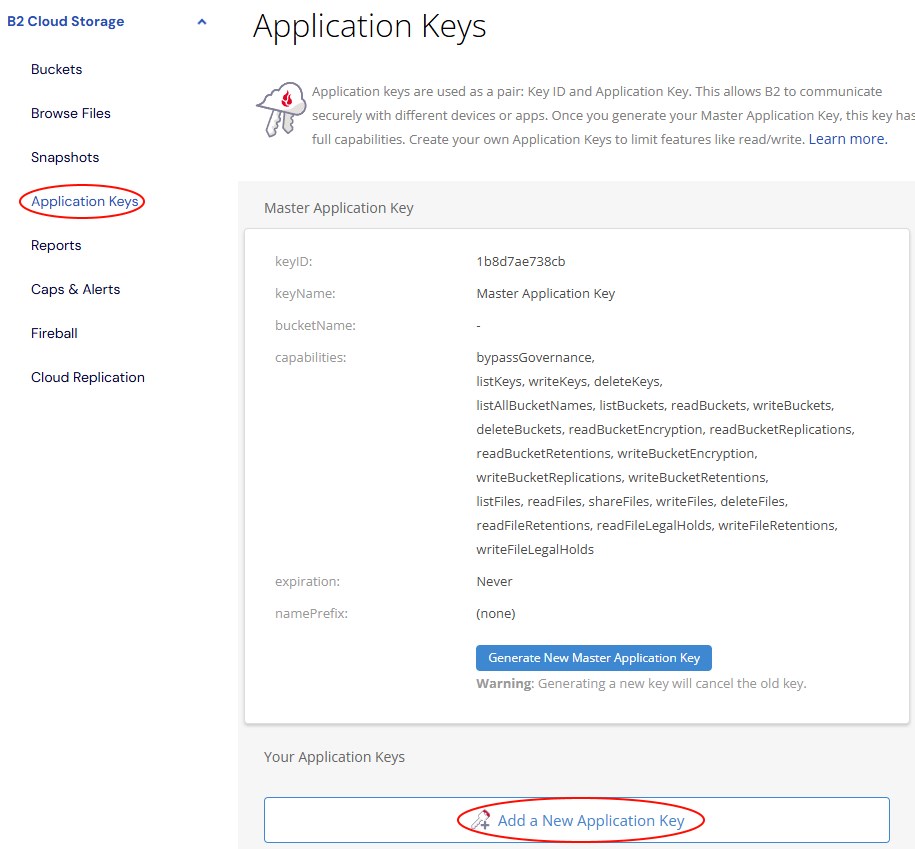This screenshot has height=849, width=915.
Task: Click the 'listKeys, writeKeys, deleteKeys,' capabilities line
Action: click(x=570, y=382)
